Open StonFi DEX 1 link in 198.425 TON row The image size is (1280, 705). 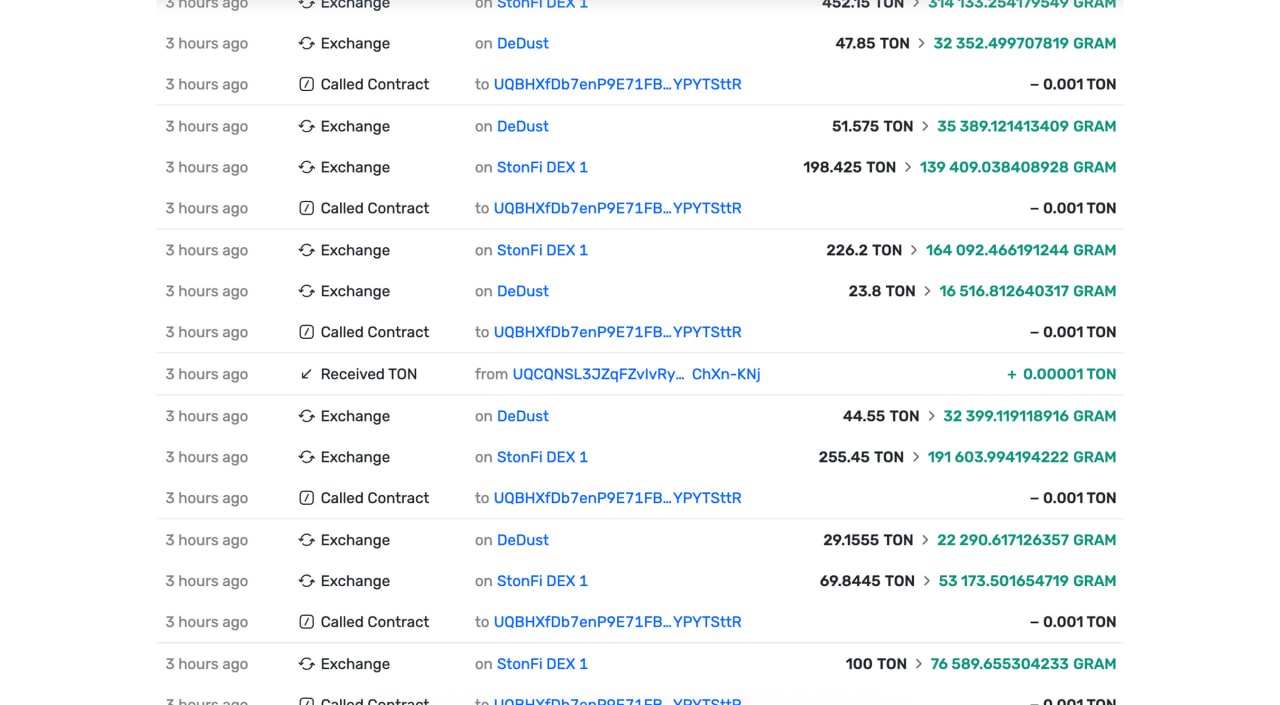coord(542,168)
